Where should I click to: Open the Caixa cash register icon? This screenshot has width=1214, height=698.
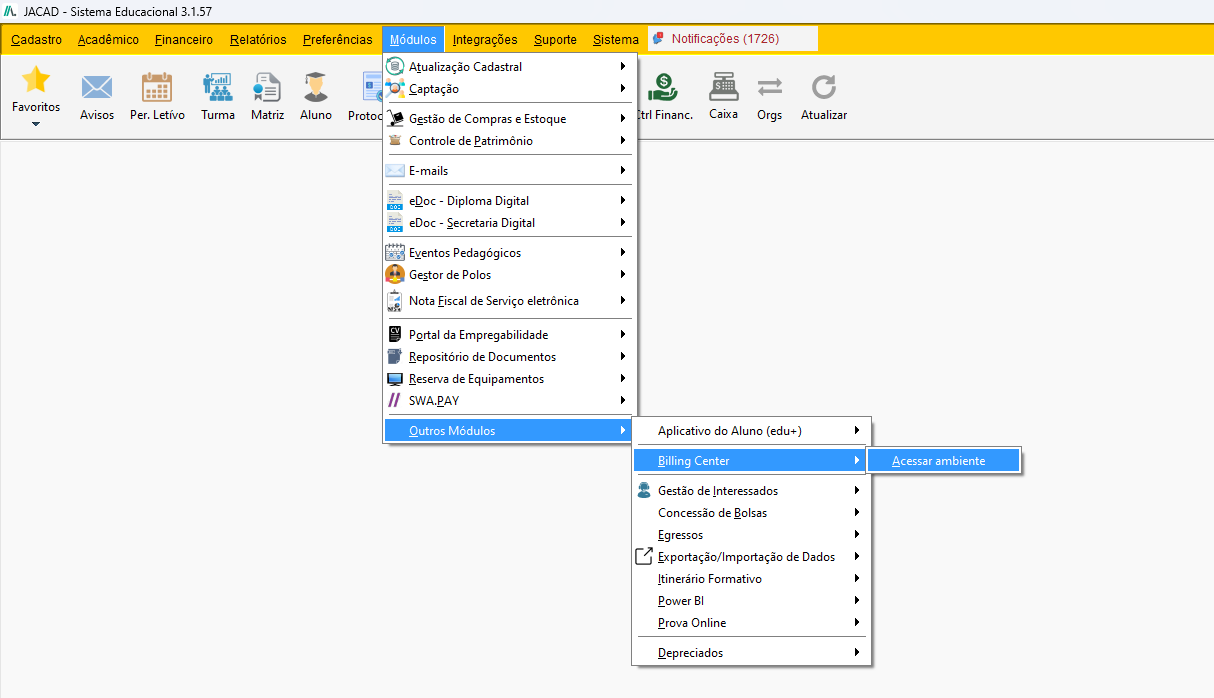(723, 87)
